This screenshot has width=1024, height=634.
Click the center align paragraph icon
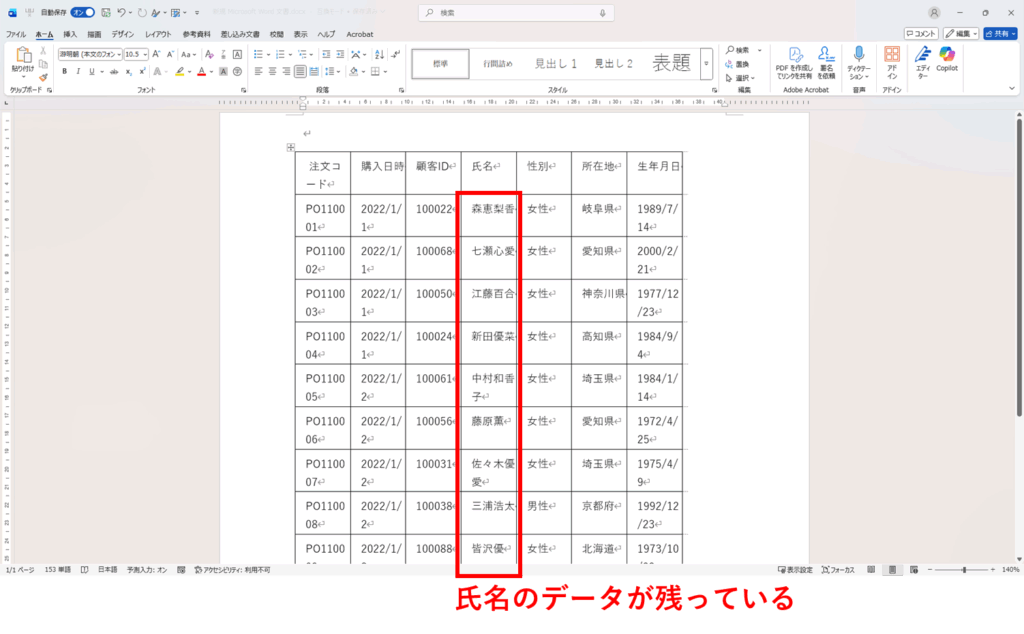click(x=272, y=72)
